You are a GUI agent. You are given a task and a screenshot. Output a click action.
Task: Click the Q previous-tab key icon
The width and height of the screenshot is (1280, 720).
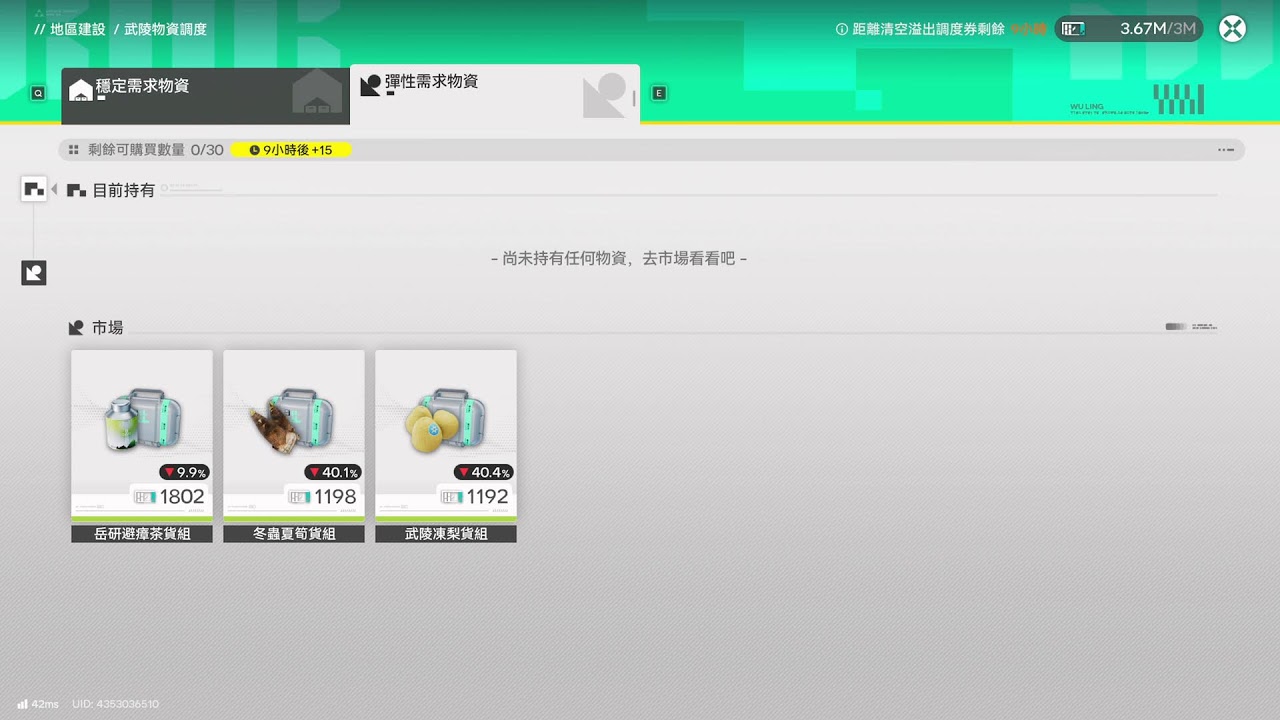[38, 93]
